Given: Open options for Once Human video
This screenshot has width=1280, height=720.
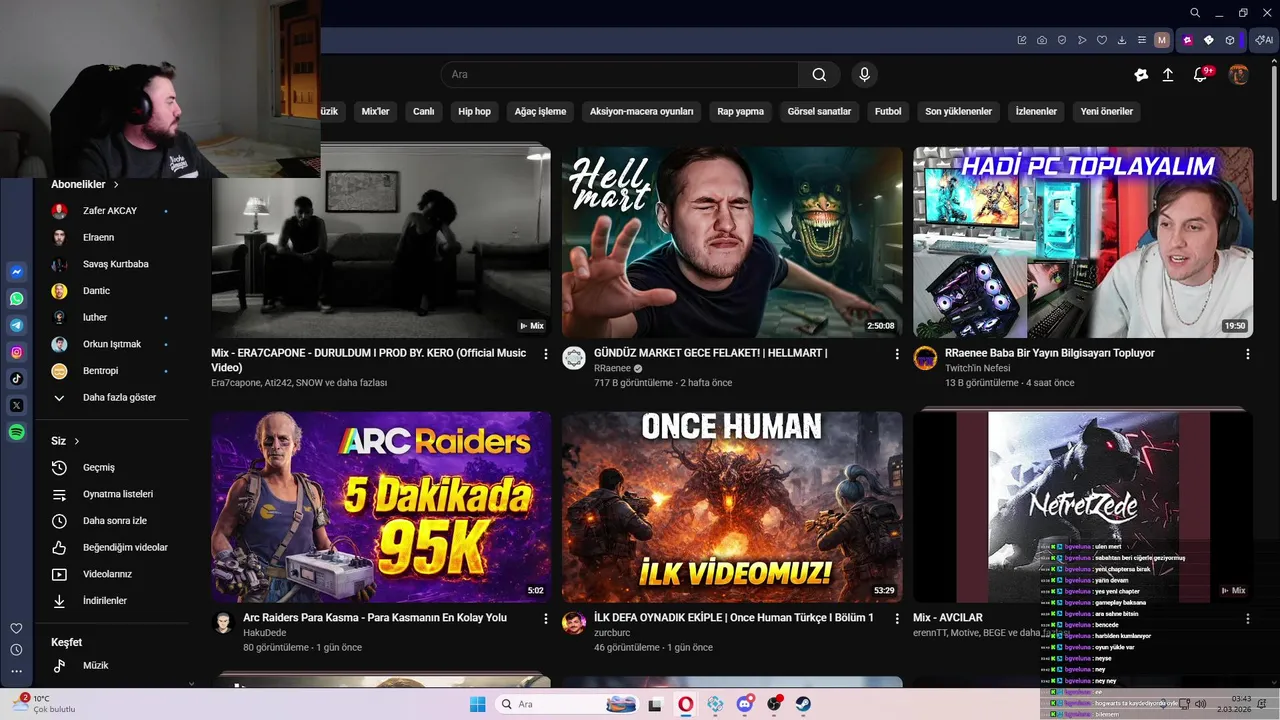Looking at the screenshot, I should point(897,619).
